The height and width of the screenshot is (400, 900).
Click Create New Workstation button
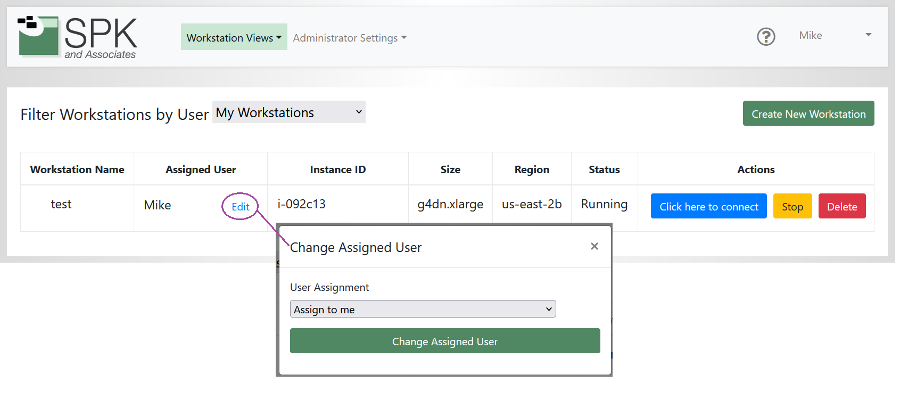pos(808,114)
